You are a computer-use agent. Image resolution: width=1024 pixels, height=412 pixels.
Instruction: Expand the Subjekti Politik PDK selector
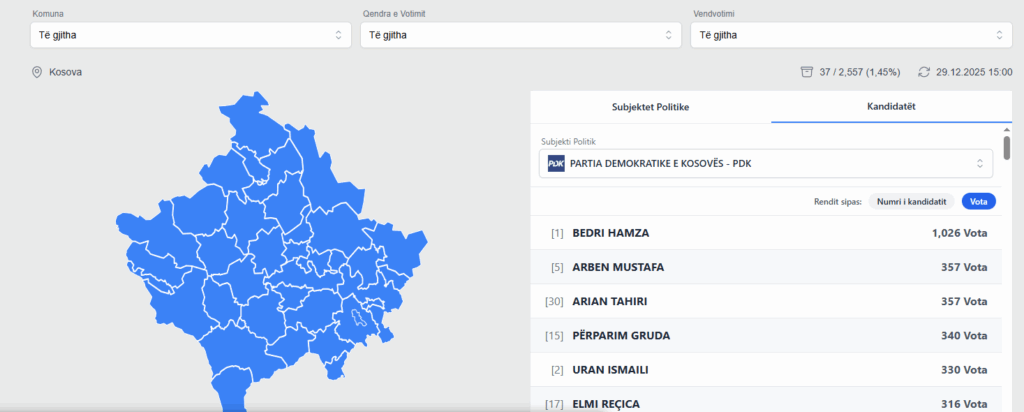[x=767, y=163]
